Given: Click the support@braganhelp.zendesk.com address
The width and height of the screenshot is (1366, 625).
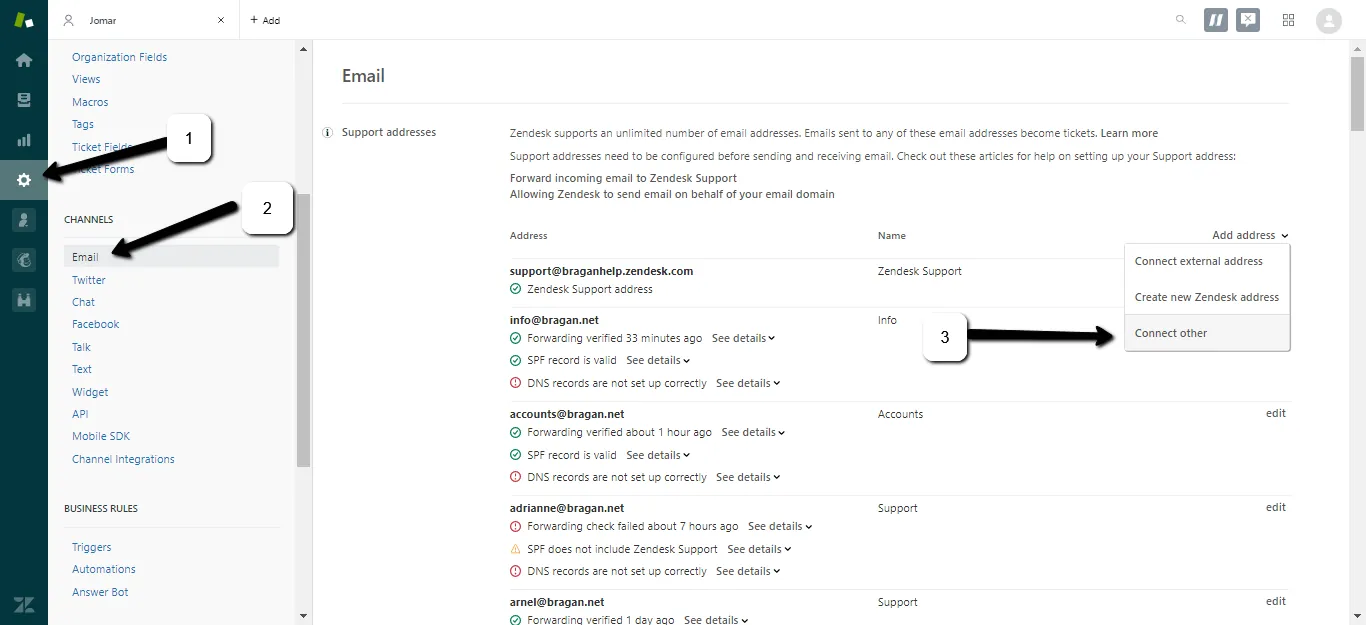Looking at the screenshot, I should point(601,272).
